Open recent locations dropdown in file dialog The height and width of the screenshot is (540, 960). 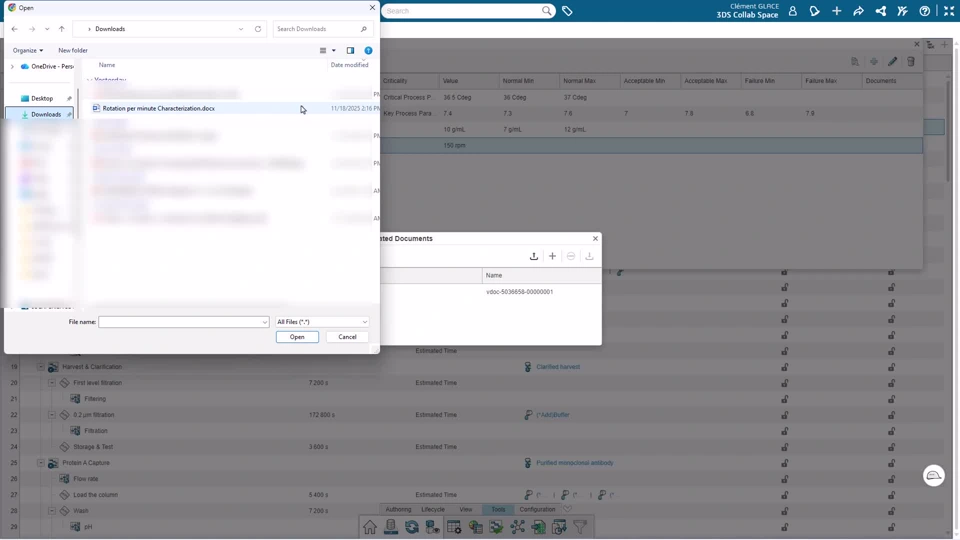(x=47, y=29)
